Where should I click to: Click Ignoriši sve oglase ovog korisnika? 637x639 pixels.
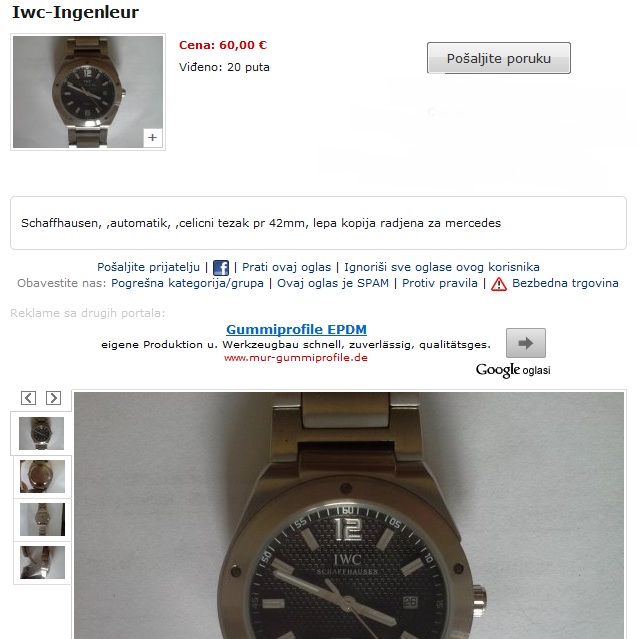(x=442, y=267)
